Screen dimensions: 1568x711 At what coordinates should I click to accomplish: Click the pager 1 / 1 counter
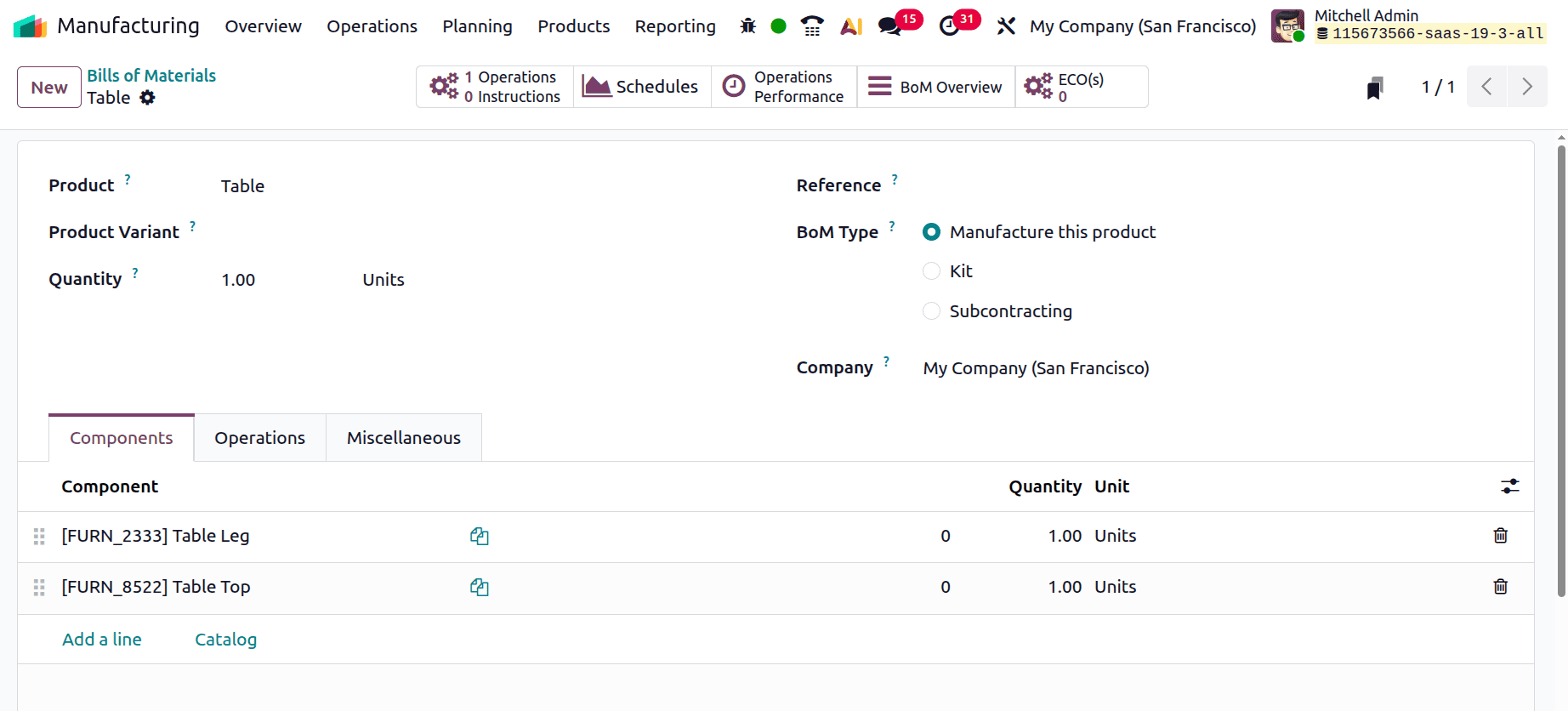click(x=1438, y=87)
